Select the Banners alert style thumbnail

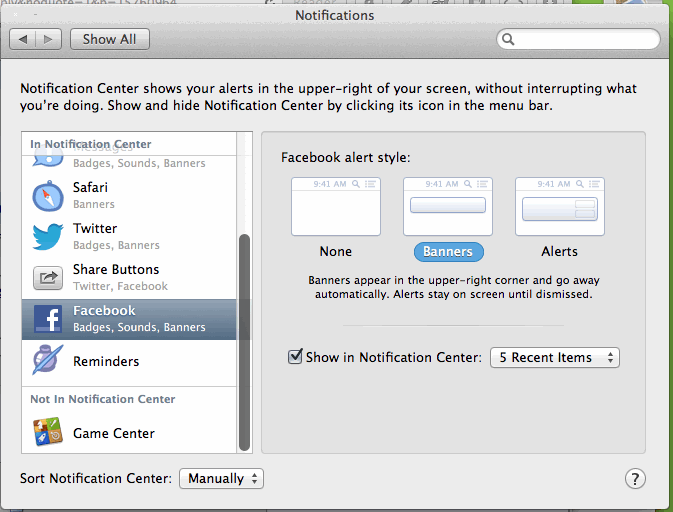(x=448, y=206)
